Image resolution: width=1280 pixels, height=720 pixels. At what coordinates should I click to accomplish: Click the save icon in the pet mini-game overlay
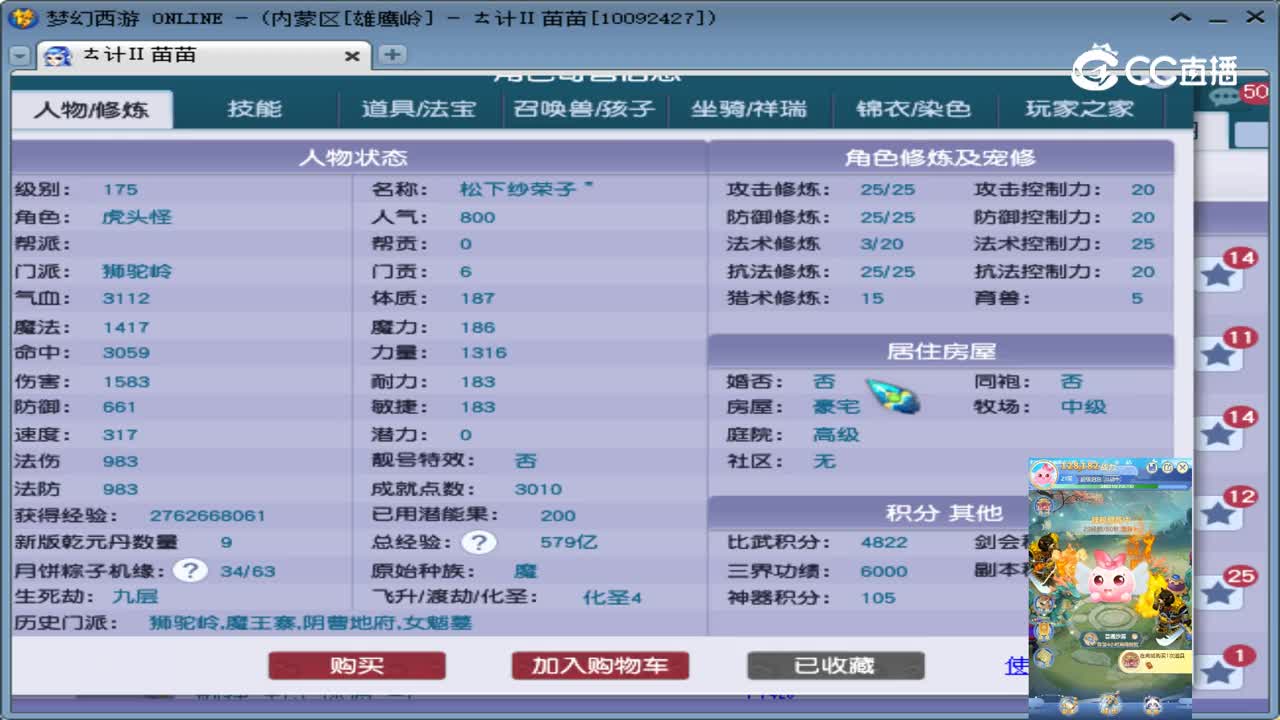pyautogui.click(x=1151, y=467)
